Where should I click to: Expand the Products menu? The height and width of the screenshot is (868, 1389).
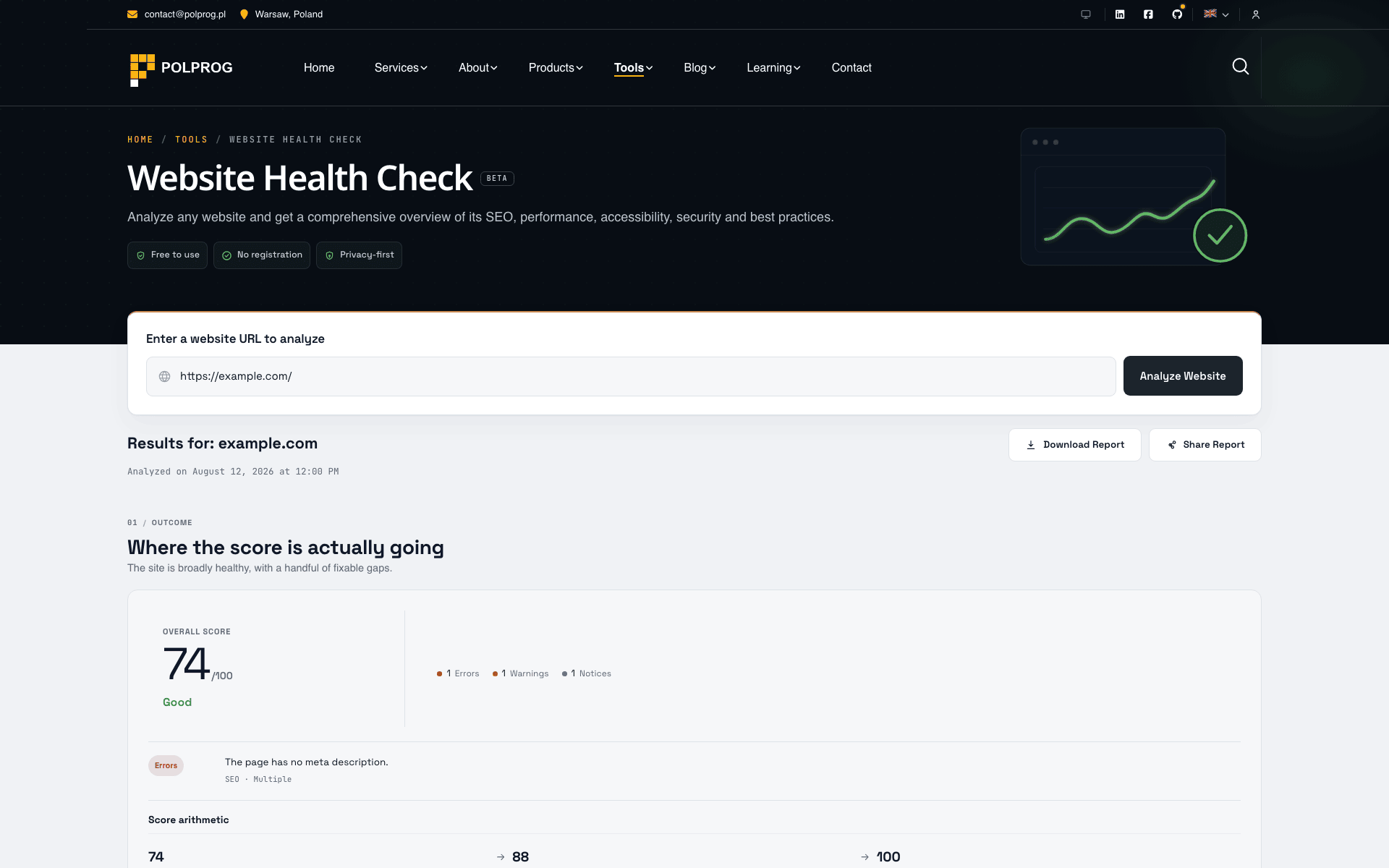coord(556,67)
